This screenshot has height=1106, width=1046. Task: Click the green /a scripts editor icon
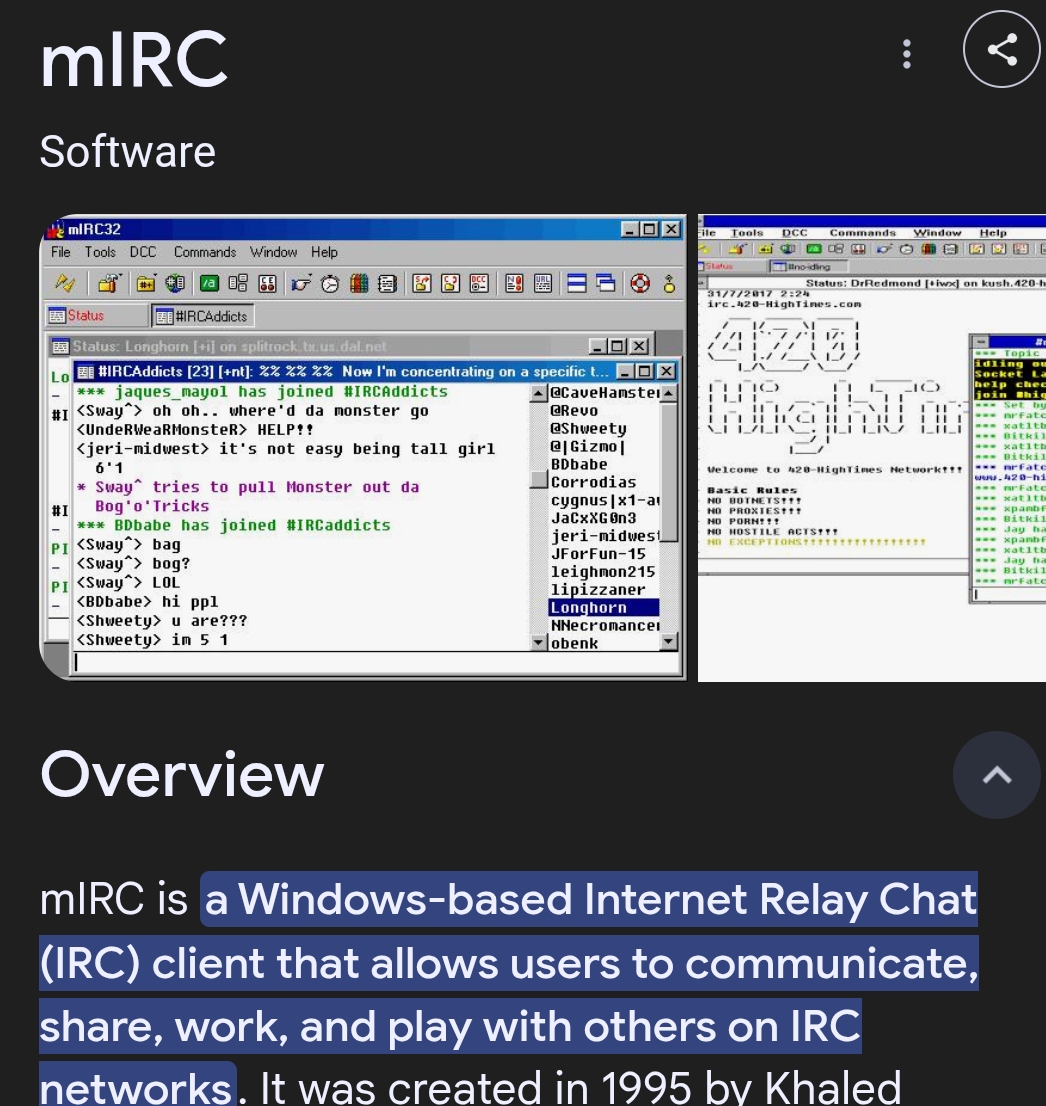pyautogui.click(x=210, y=283)
